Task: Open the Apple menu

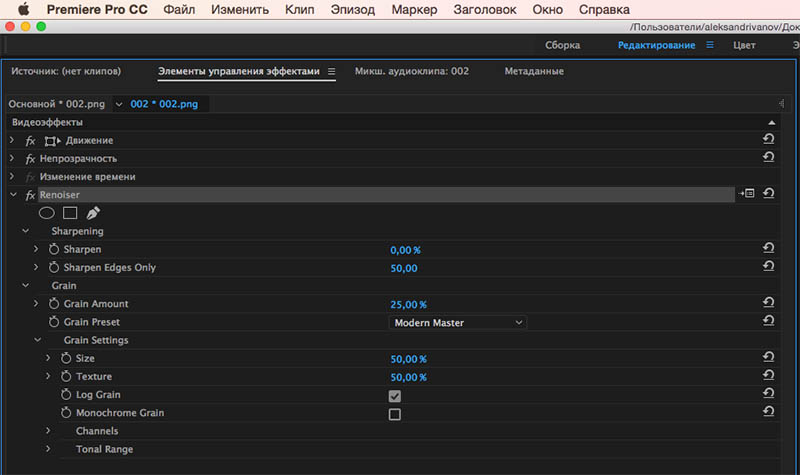Action: [23, 9]
